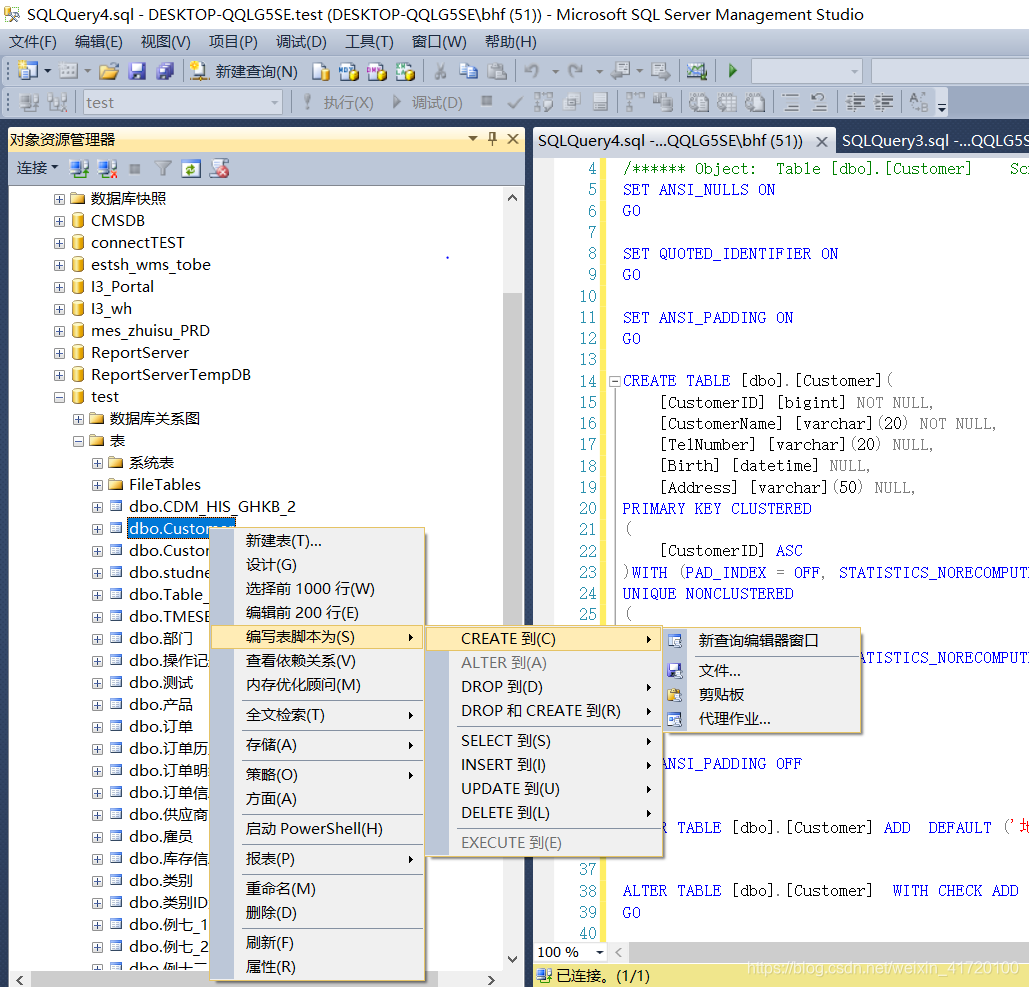Click the Parse checkmark icon
The height and width of the screenshot is (987, 1029).
515,102
